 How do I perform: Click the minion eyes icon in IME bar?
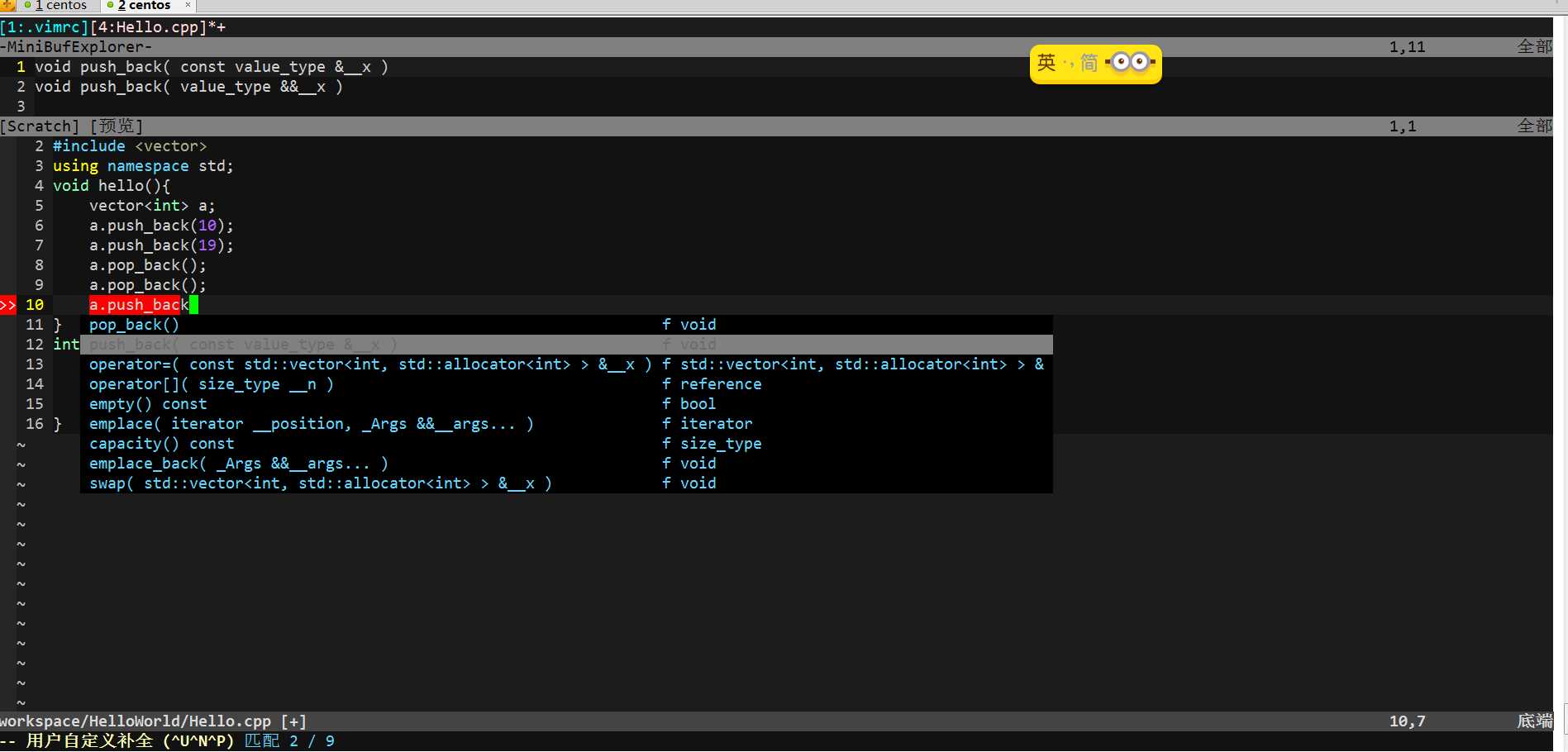coord(1130,62)
